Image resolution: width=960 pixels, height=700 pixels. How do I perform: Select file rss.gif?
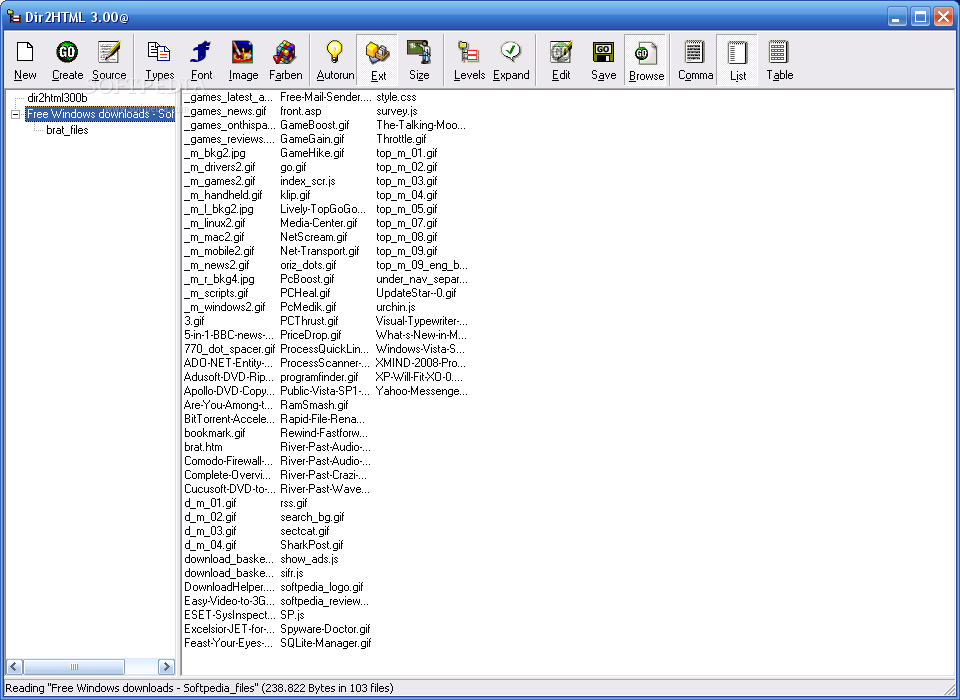tap(294, 503)
